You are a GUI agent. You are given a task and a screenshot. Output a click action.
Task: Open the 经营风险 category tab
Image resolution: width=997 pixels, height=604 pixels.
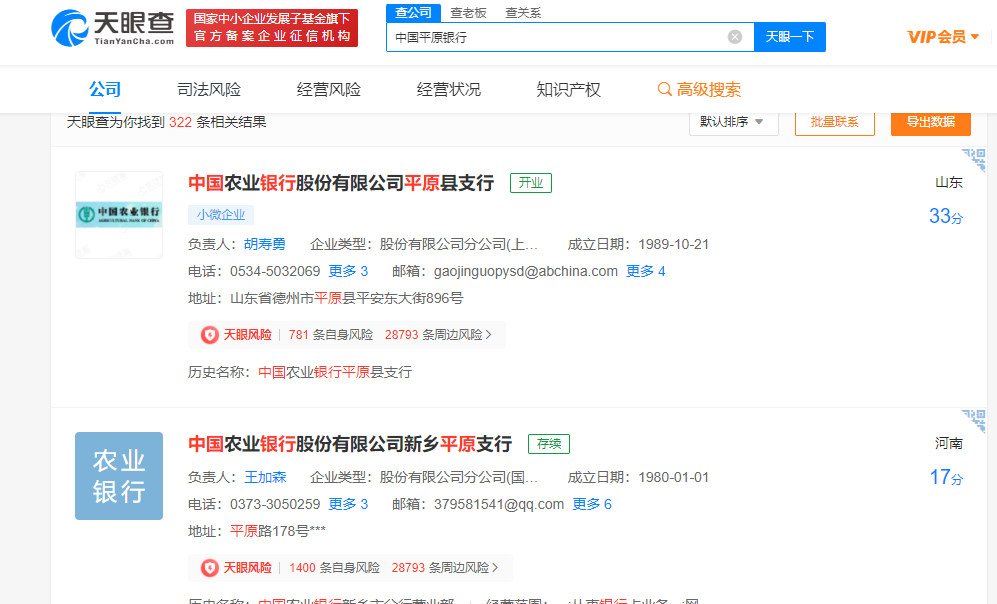point(329,90)
